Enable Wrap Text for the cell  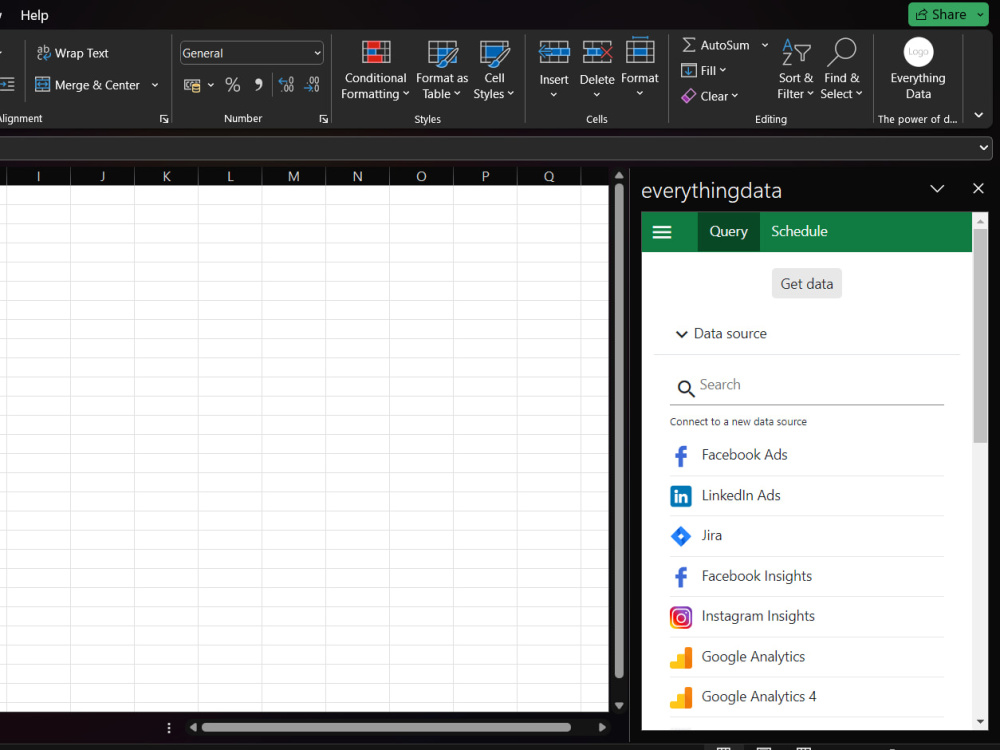[x=73, y=53]
